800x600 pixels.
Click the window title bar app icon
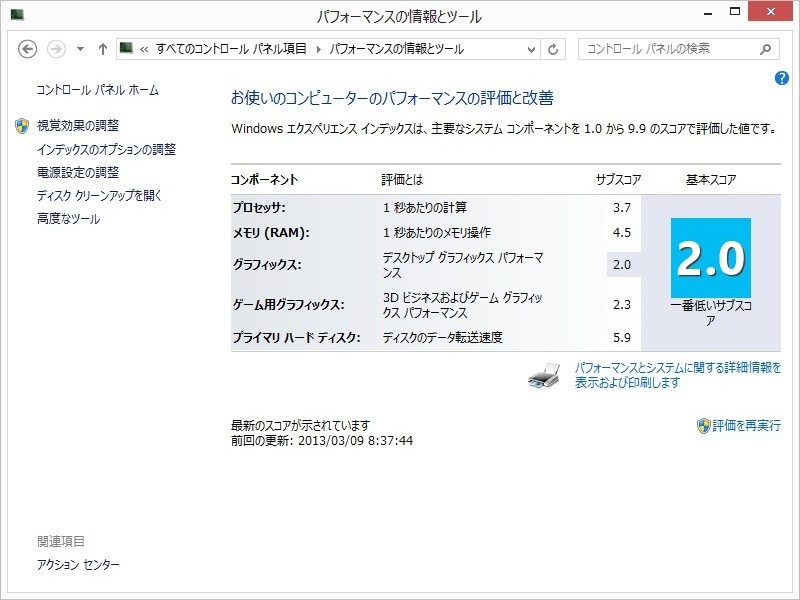(17, 15)
